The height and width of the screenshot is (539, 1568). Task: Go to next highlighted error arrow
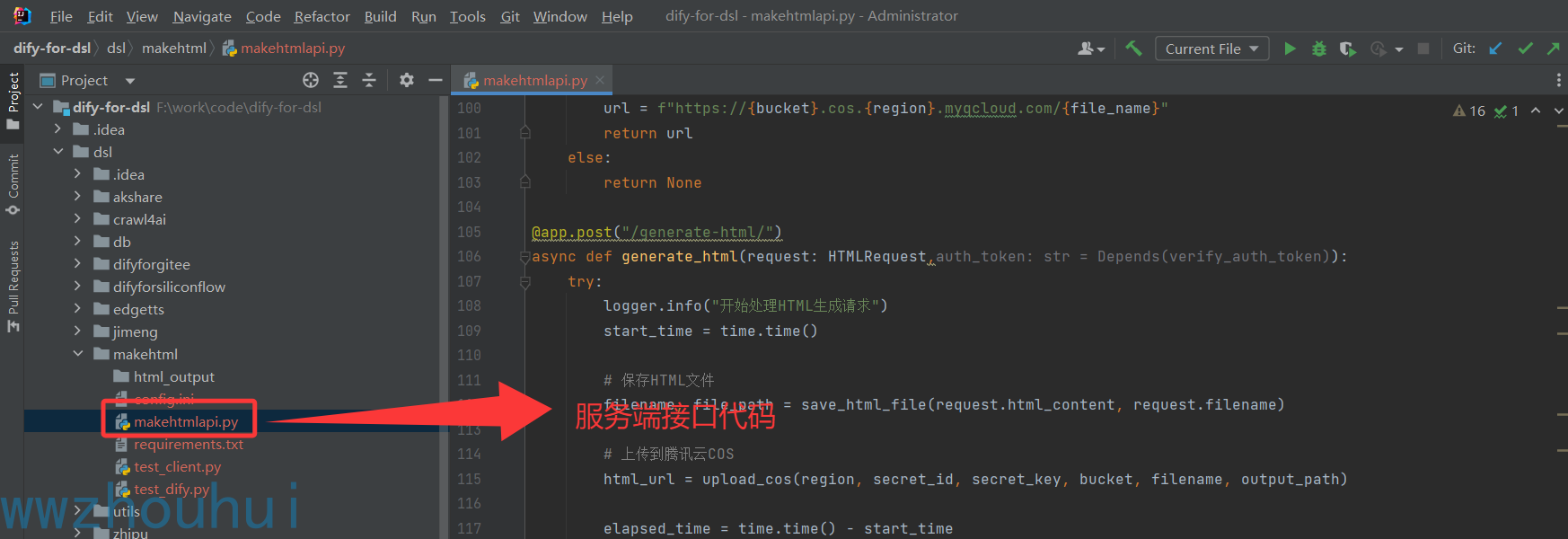[1559, 110]
